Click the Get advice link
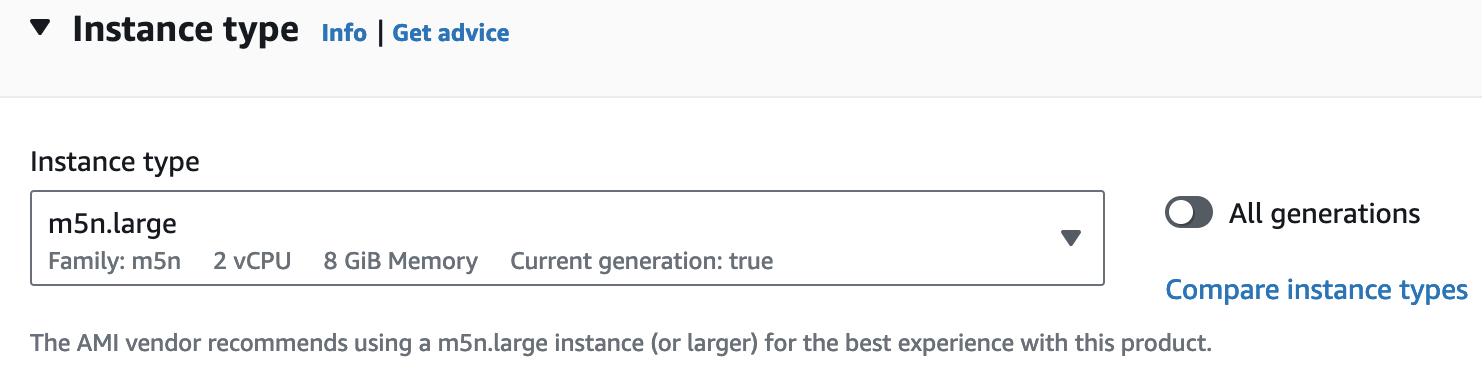Image resolution: width=1482 pixels, height=370 pixels. pos(451,33)
